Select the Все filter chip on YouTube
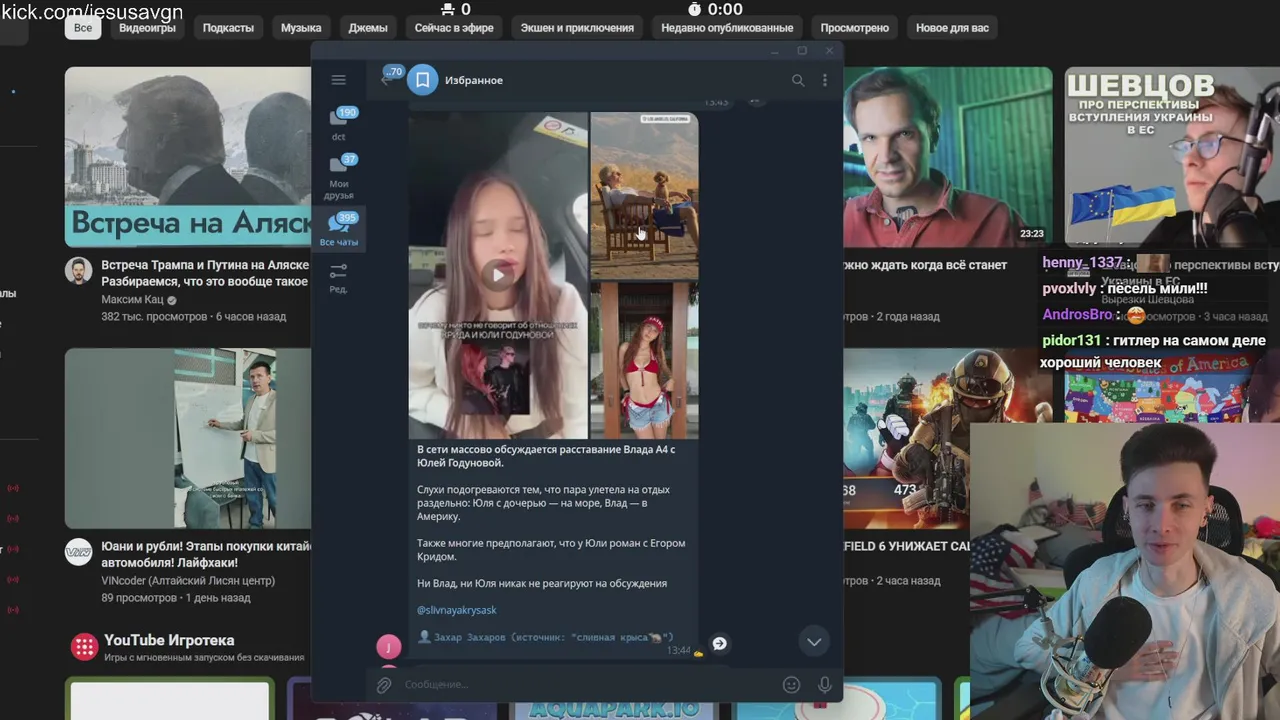This screenshot has height=720, width=1280. [83, 28]
